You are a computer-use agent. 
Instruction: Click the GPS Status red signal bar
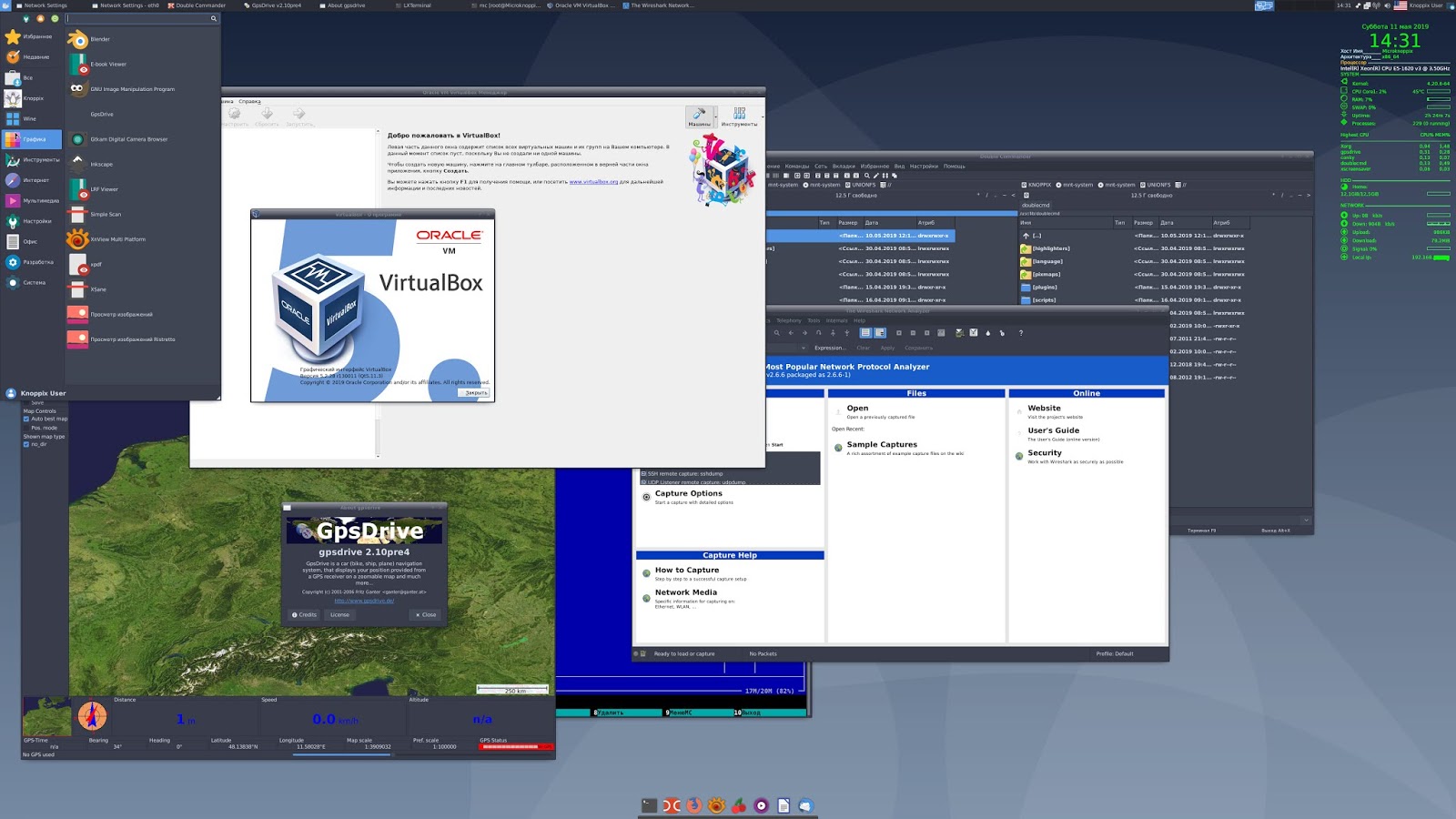pyautogui.click(x=516, y=747)
